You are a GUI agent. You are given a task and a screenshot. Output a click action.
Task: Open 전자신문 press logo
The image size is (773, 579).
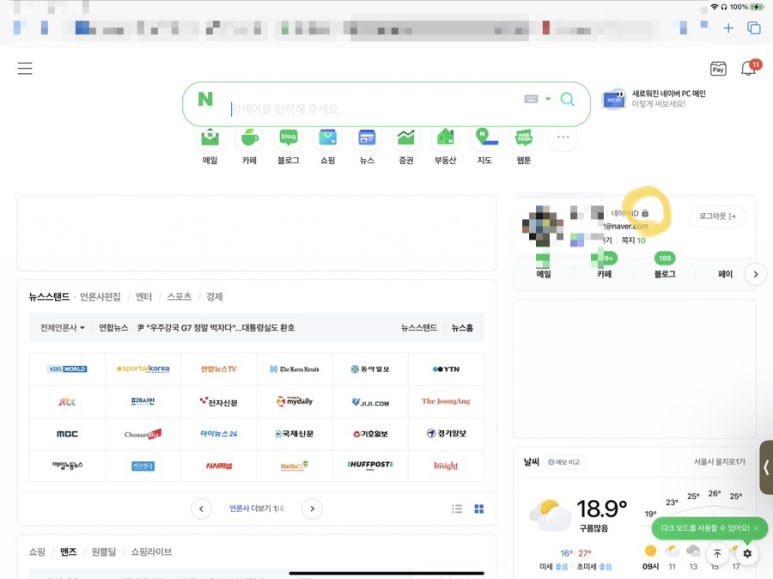[218, 401]
